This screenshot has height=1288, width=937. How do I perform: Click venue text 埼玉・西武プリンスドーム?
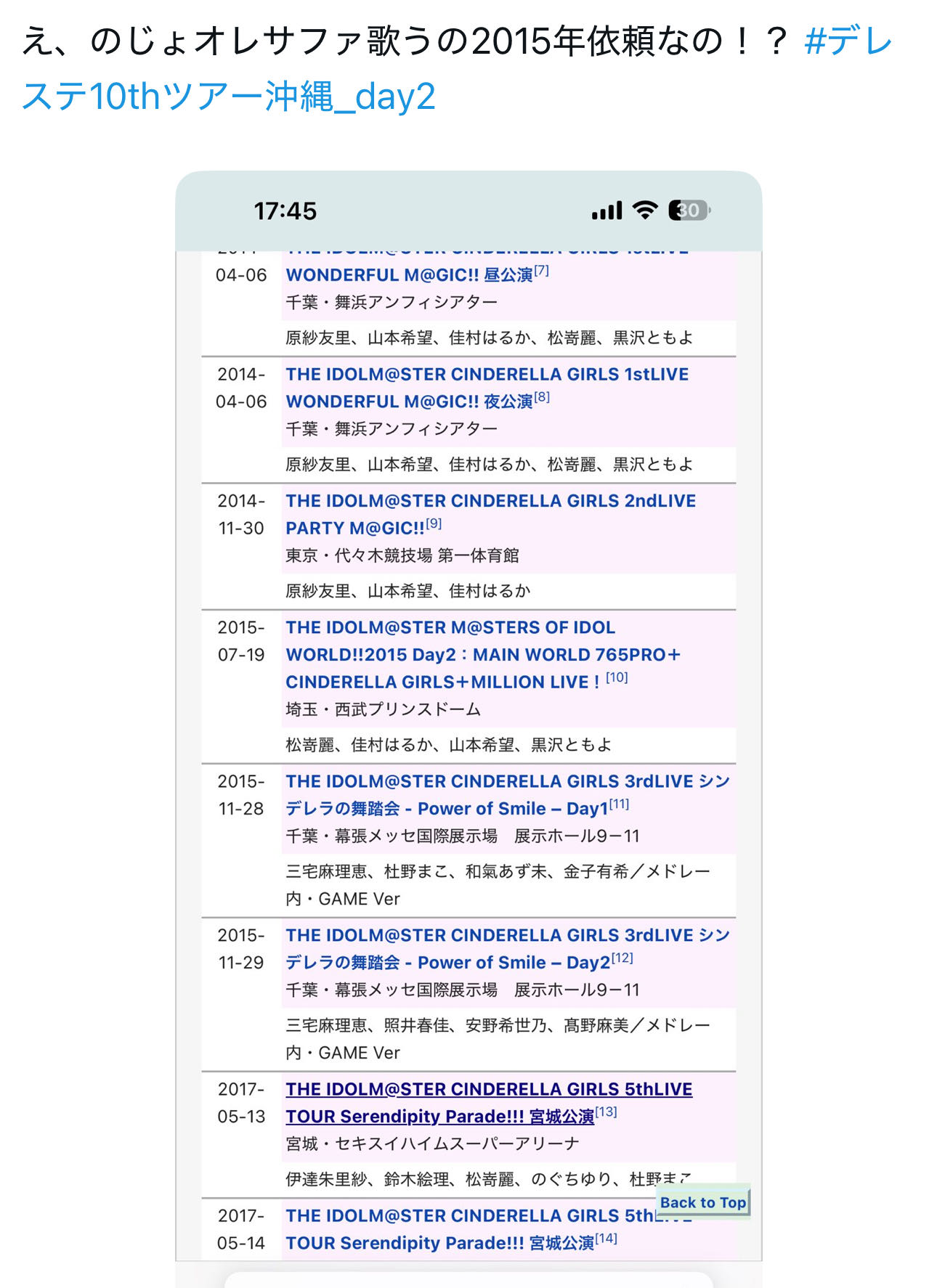click(x=384, y=709)
